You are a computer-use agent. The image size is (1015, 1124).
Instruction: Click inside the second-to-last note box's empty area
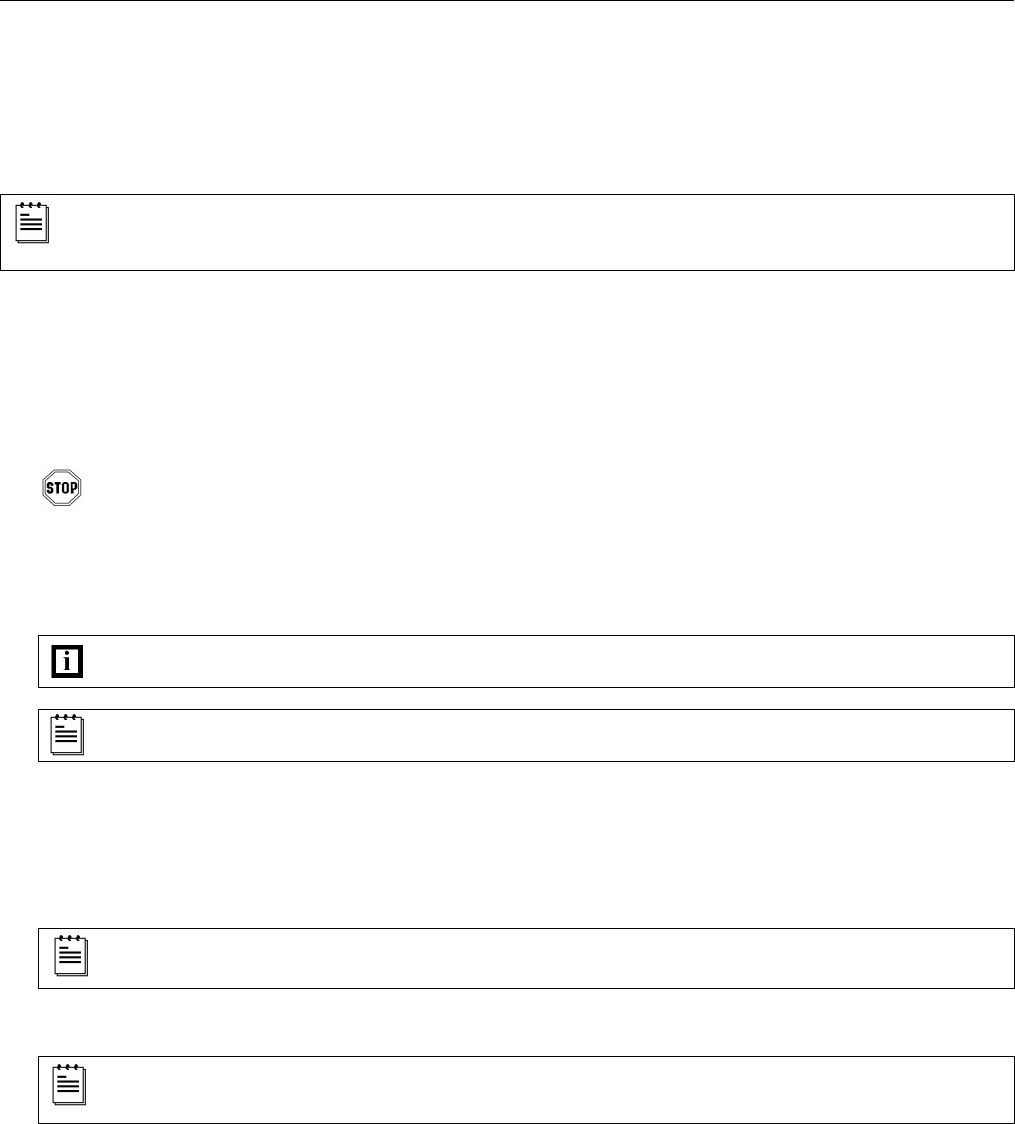tap(540, 958)
